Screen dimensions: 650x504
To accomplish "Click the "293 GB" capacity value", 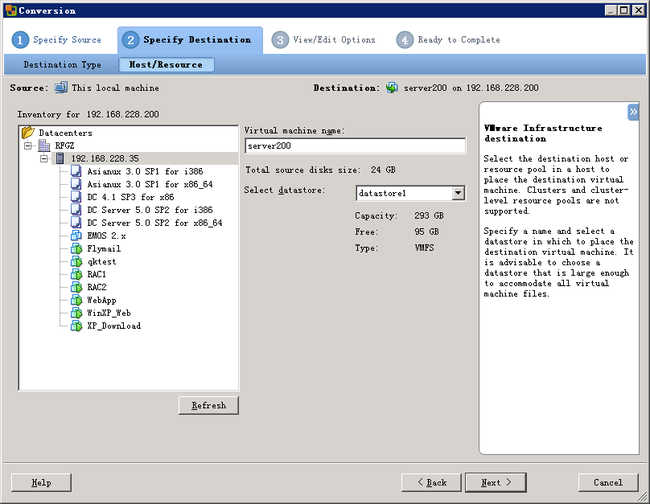I will pyautogui.click(x=429, y=216).
